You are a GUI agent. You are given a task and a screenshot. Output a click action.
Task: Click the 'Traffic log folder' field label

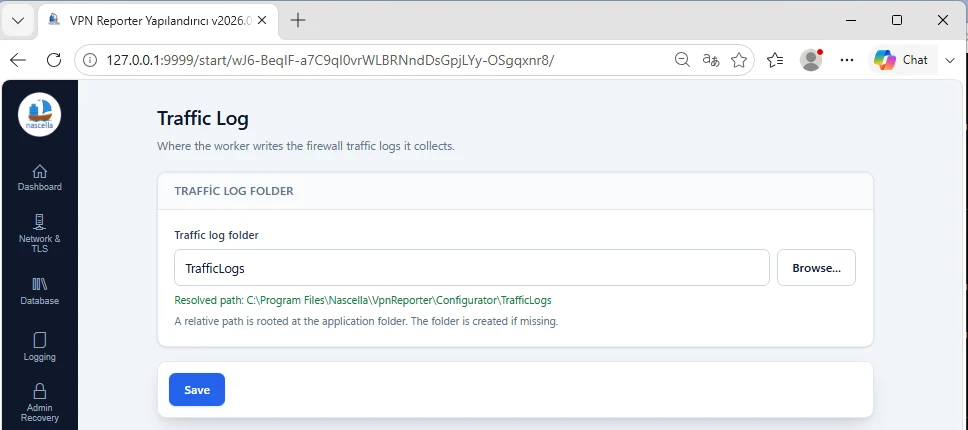(216, 235)
